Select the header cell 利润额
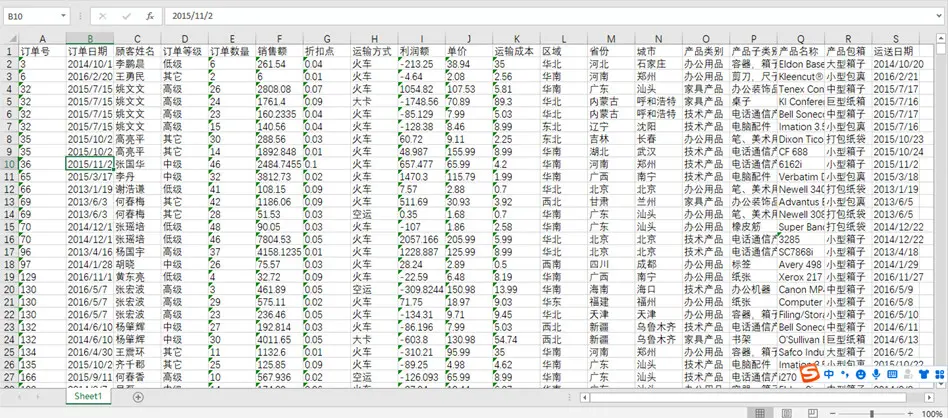 [421, 51]
